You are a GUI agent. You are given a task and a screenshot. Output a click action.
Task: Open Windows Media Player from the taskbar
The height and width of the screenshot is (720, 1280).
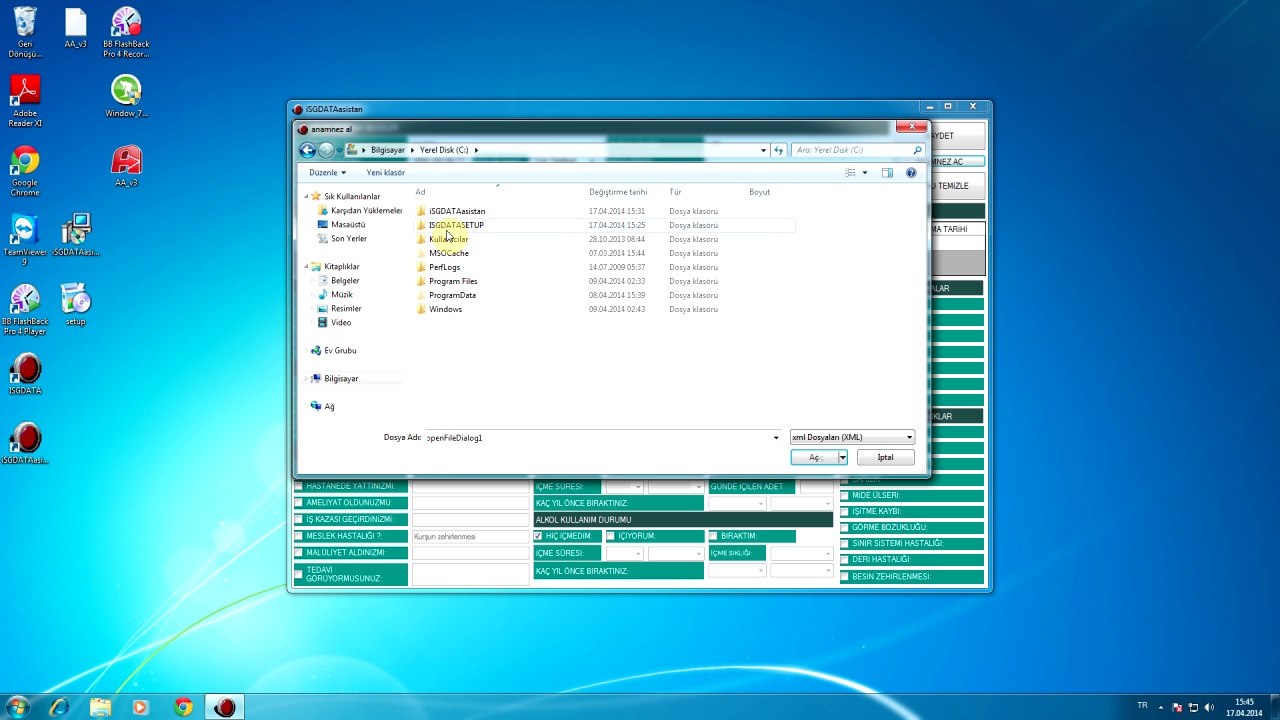pyautogui.click(x=140, y=707)
